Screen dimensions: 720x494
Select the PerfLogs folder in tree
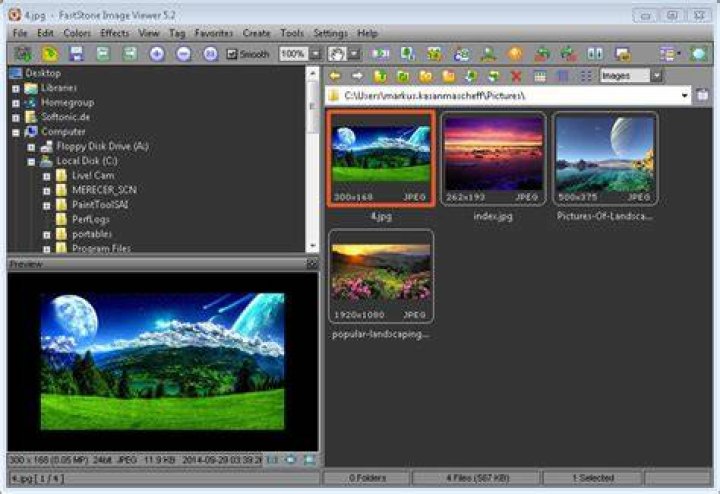90,219
